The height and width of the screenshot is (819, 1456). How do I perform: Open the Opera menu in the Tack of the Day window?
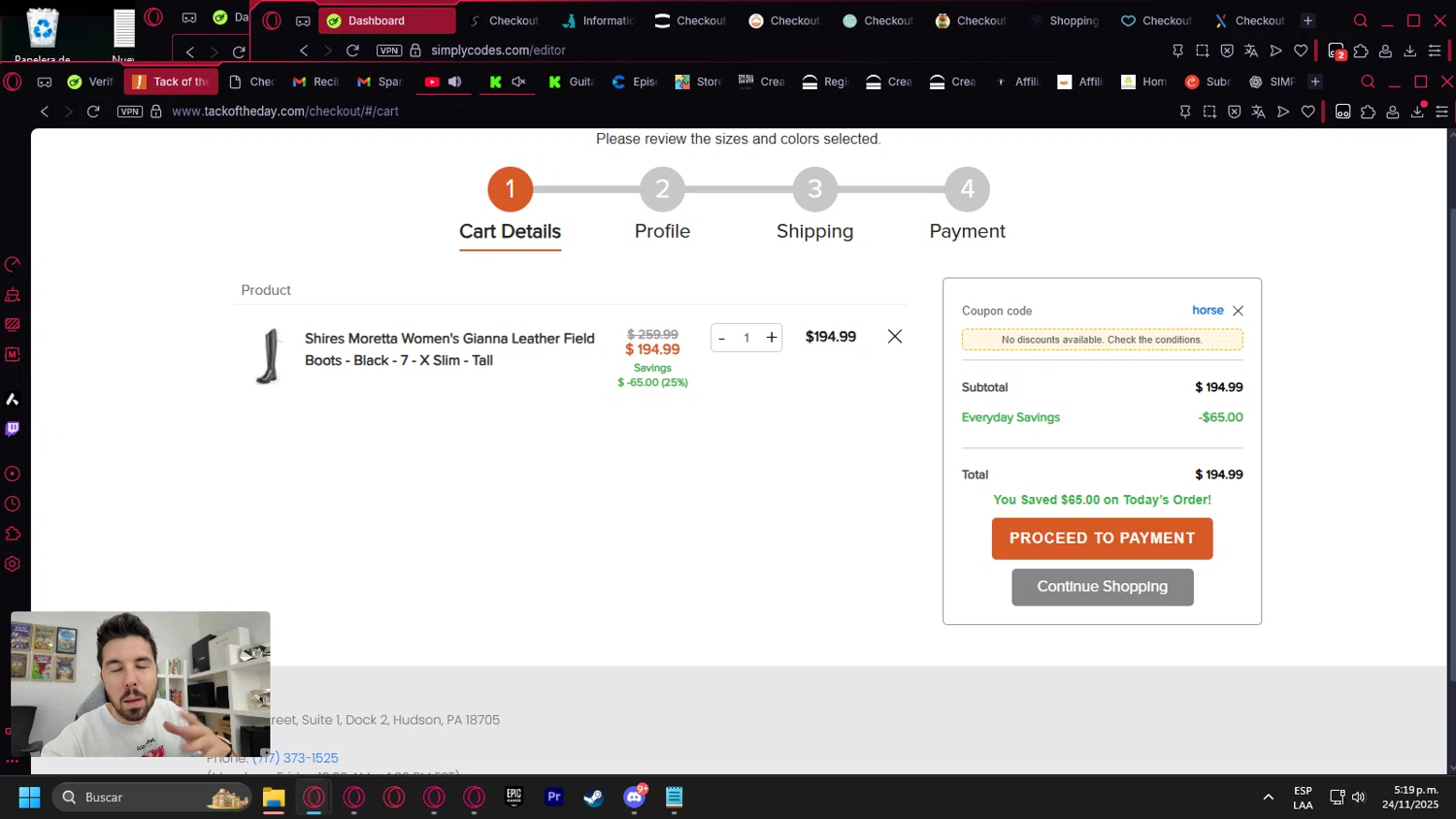pyautogui.click(x=13, y=82)
